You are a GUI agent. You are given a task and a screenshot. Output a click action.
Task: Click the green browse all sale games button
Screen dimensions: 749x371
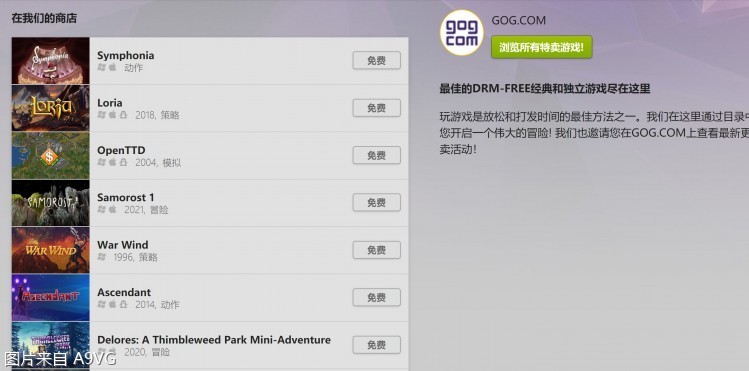coord(542,47)
